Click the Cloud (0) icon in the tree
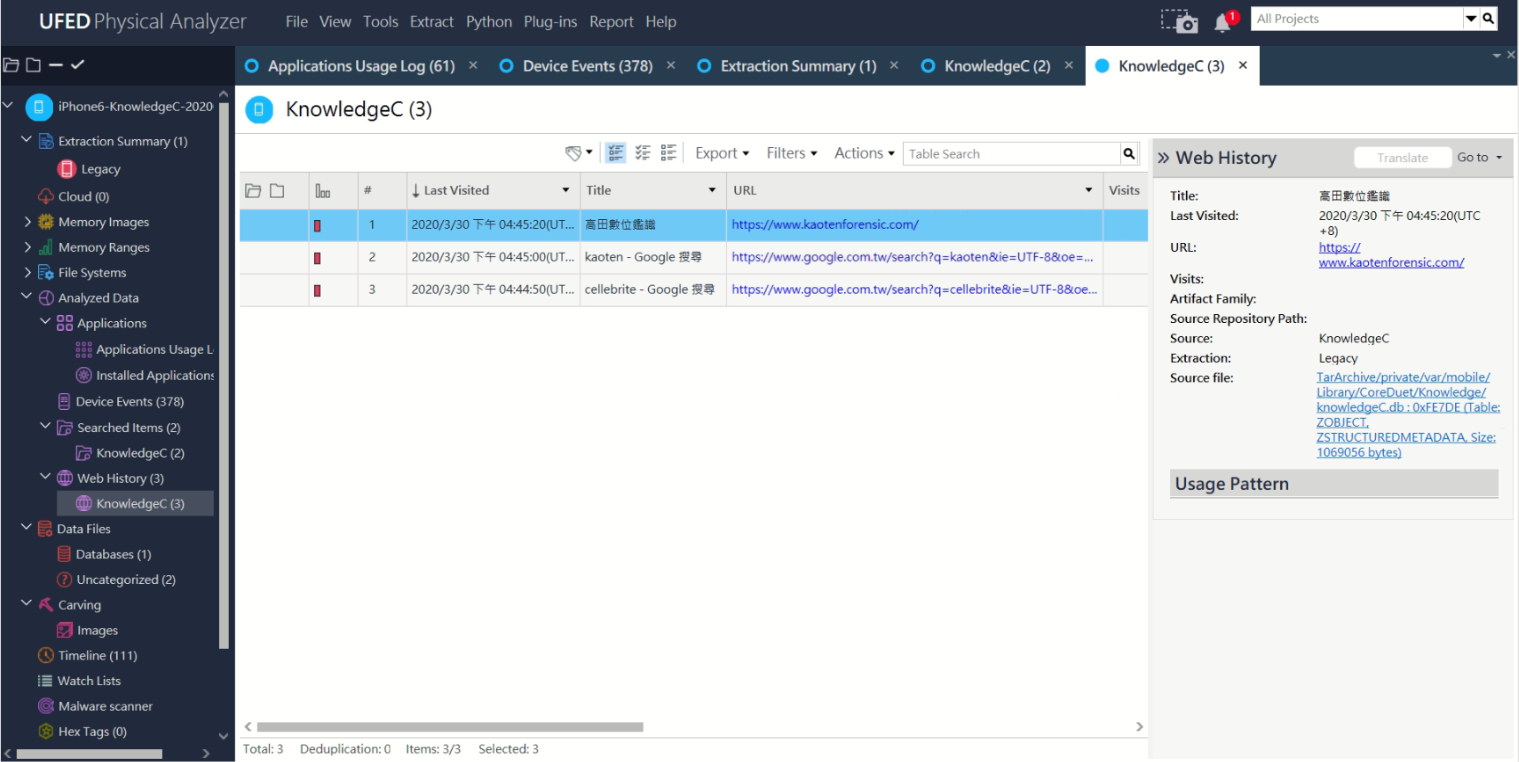Screen dimensions: 1519x762 [46, 196]
